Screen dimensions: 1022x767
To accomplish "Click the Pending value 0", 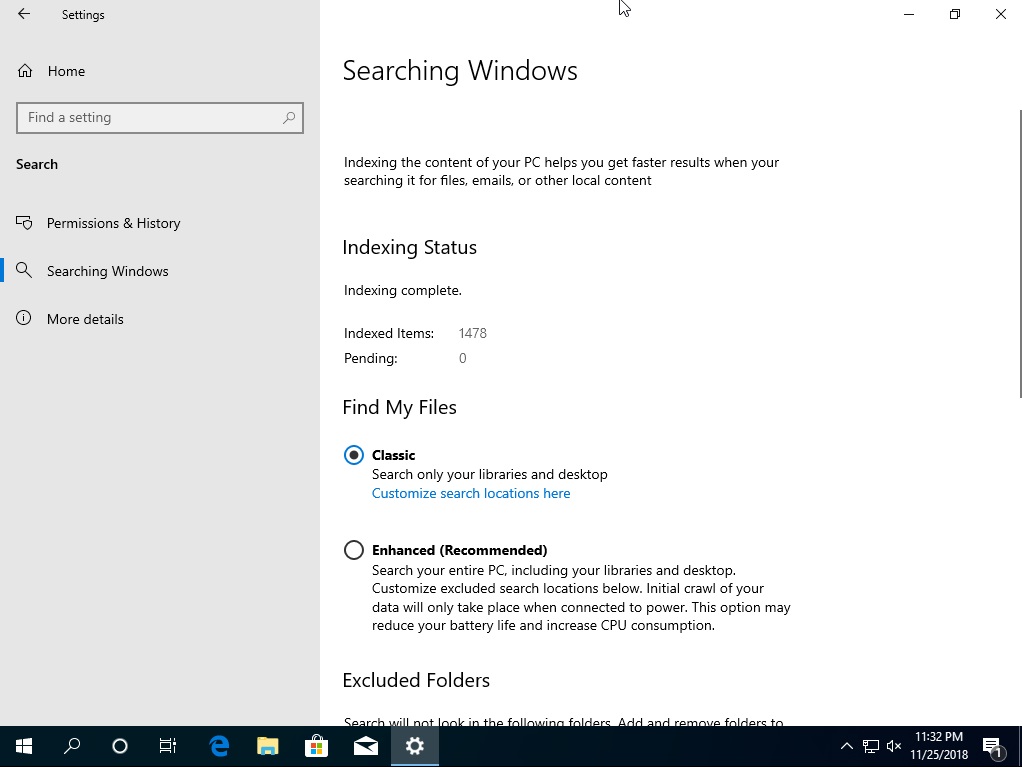I will pos(462,358).
